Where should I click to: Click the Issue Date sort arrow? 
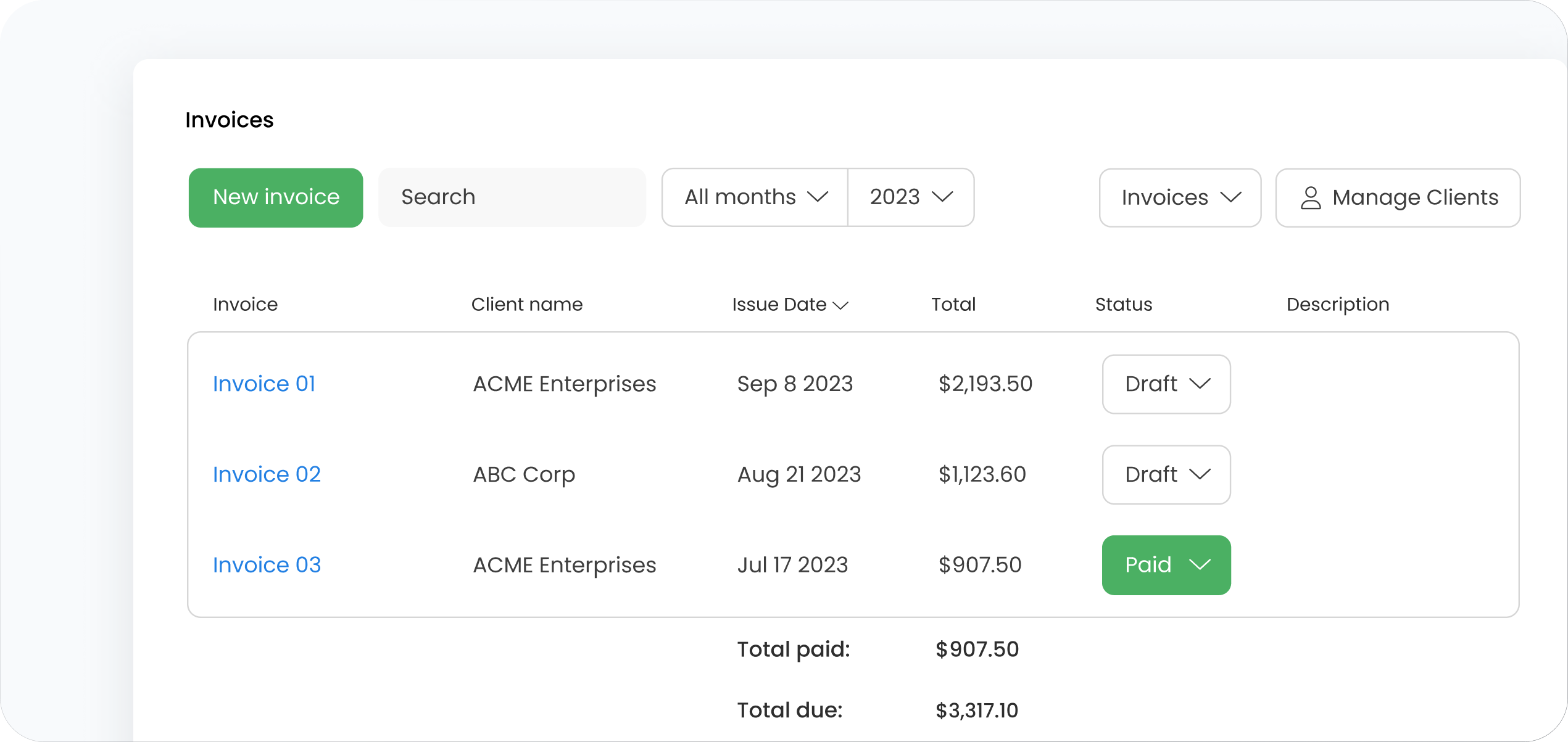pos(840,305)
